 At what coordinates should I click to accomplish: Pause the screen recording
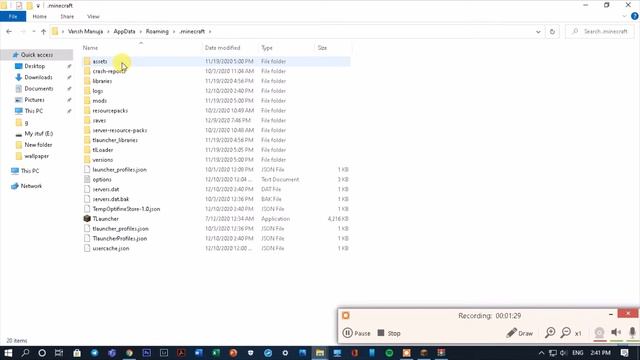tap(356, 333)
